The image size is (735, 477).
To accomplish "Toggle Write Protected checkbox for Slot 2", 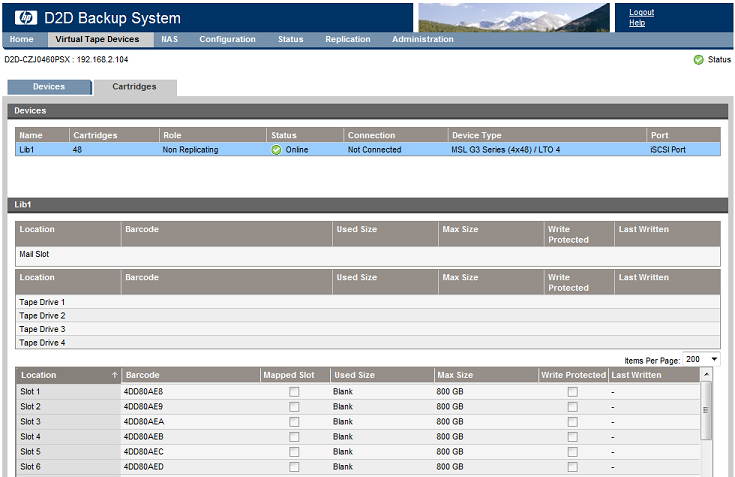I will pyautogui.click(x=572, y=407).
